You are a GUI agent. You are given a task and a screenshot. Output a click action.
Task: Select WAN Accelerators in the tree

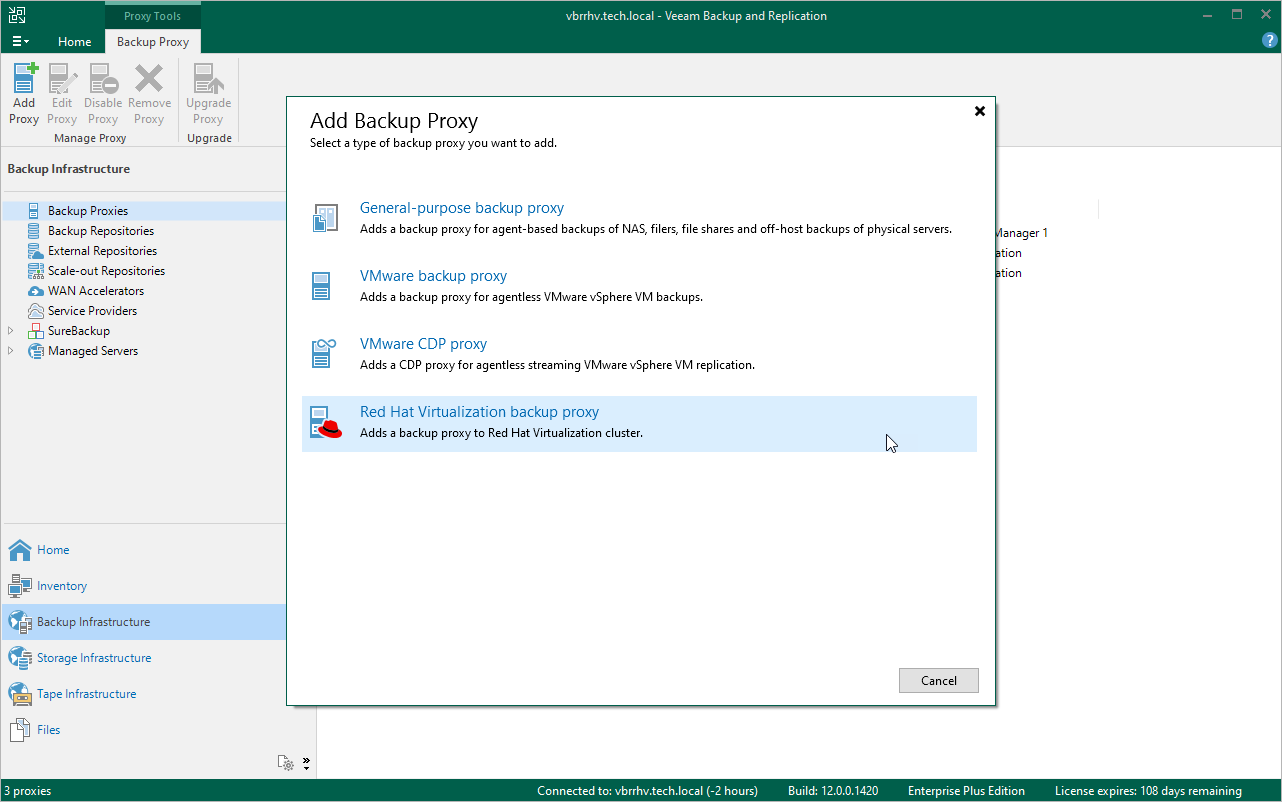click(x=96, y=291)
